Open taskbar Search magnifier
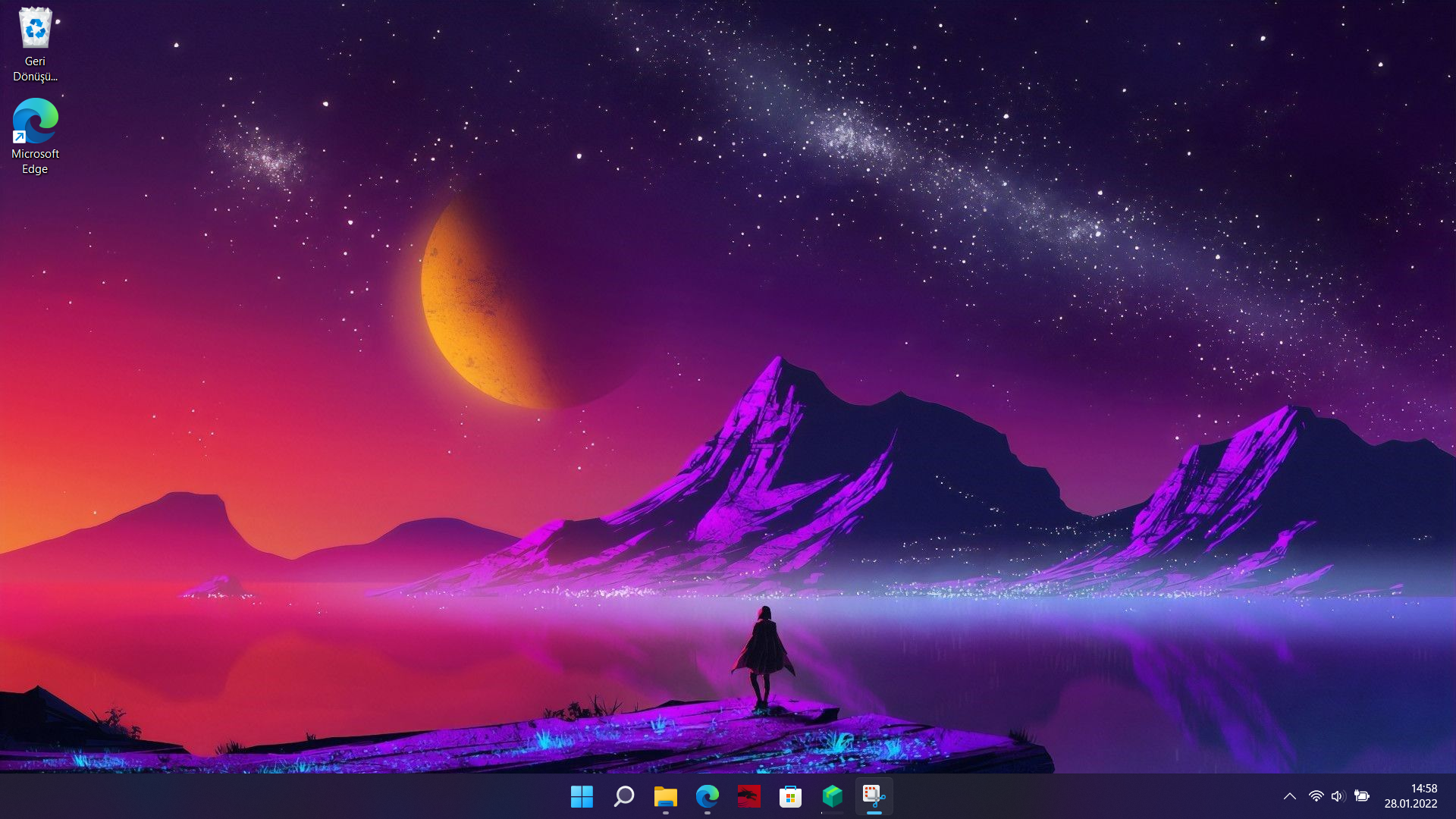The image size is (1456, 819). (623, 796)
